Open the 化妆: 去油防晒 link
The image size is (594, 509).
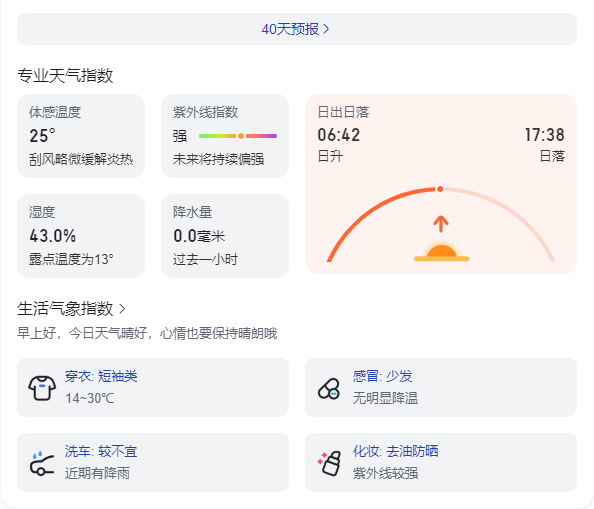(x=395, y=451)
